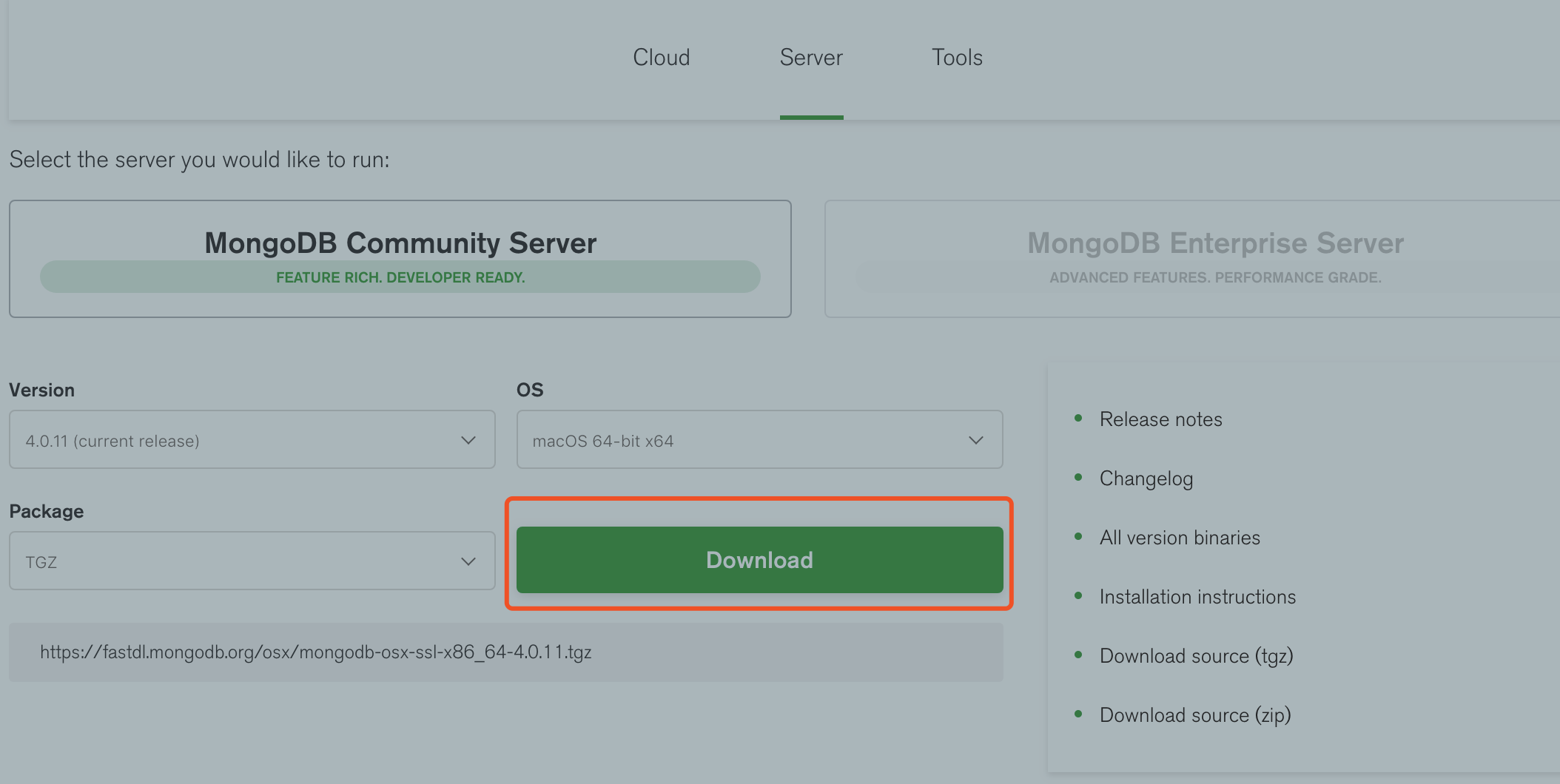The width and height of the screenshot is (1560, 784).
Task: Click the 'Feature Rich. Developer Ready.' badge
Action: (x=400, y=277)
